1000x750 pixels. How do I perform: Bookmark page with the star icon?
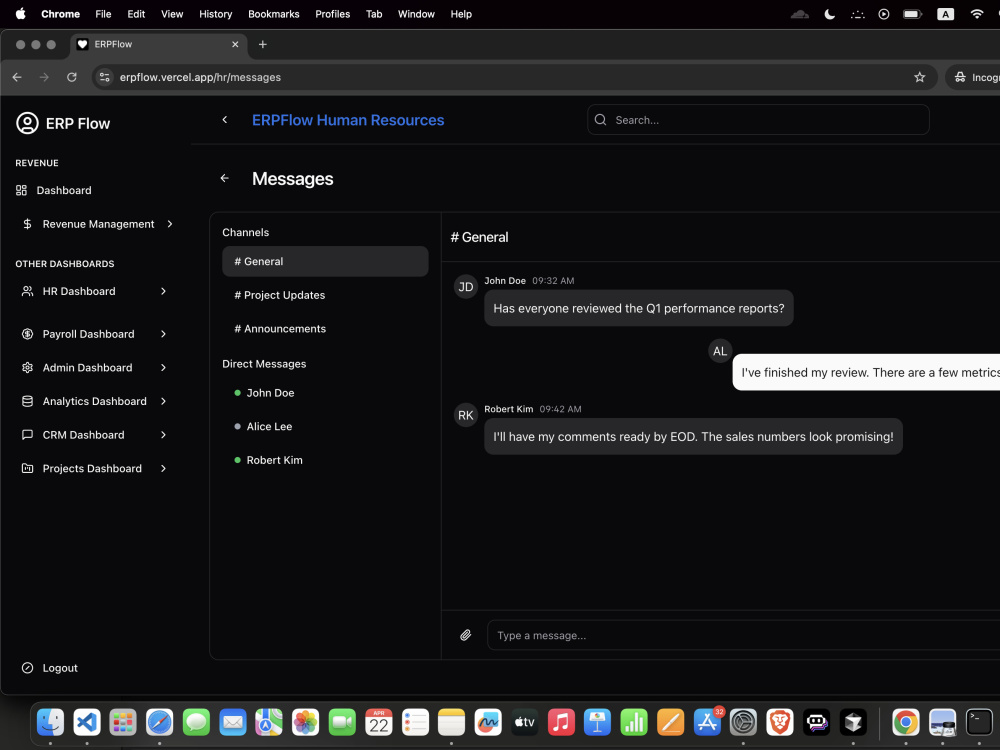[920, 77]
